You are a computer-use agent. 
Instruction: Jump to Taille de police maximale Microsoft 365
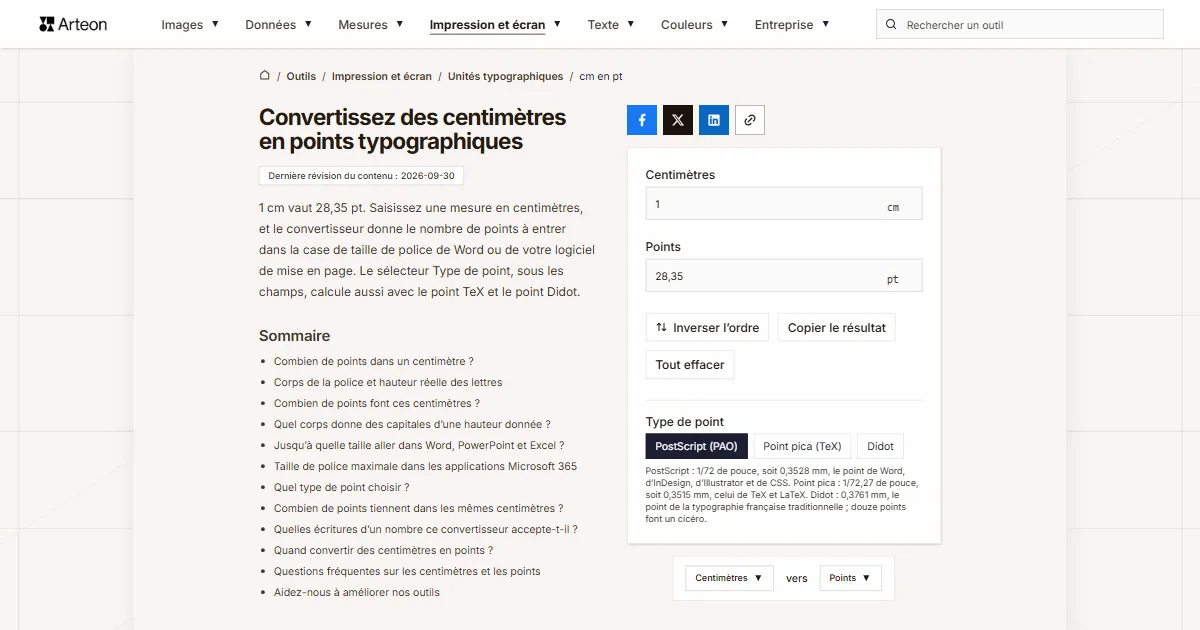tap(425, 466)
